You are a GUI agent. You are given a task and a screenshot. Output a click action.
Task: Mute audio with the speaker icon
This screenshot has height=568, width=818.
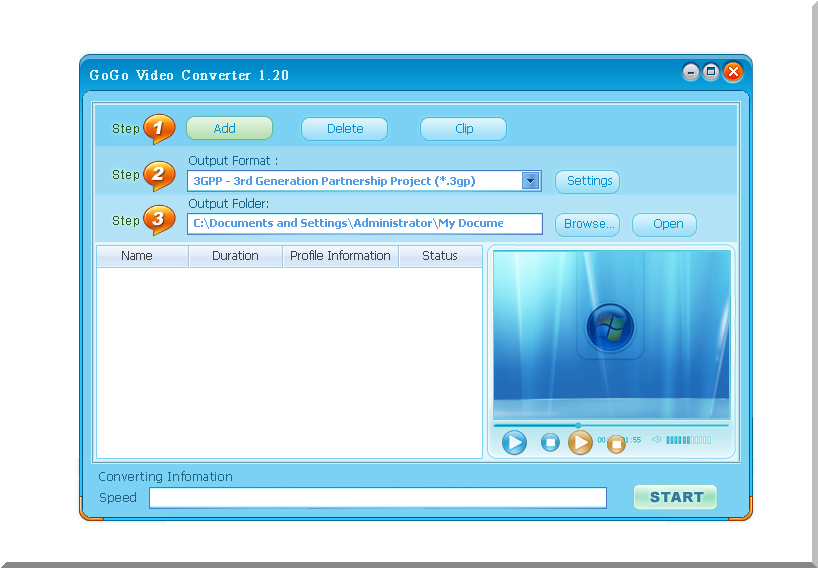pyautogui.click(x=656, y=440)
